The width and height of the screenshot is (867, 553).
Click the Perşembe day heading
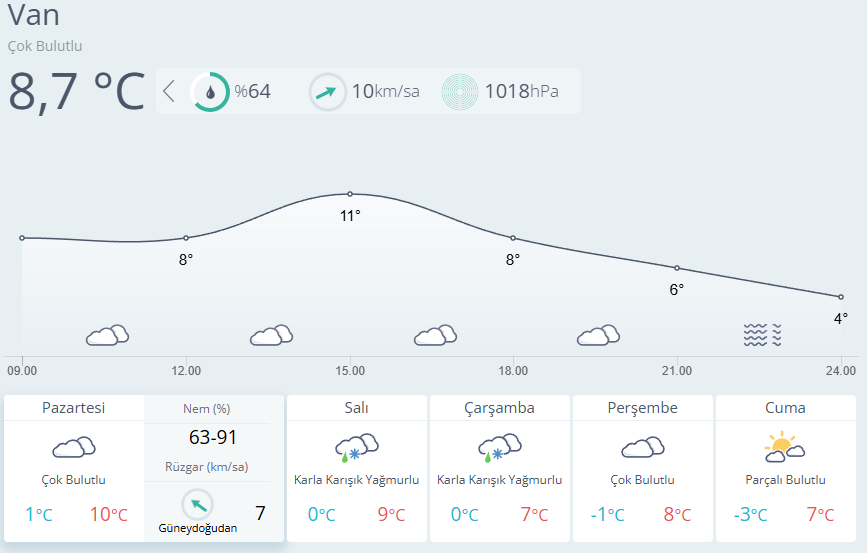(642, 408)
